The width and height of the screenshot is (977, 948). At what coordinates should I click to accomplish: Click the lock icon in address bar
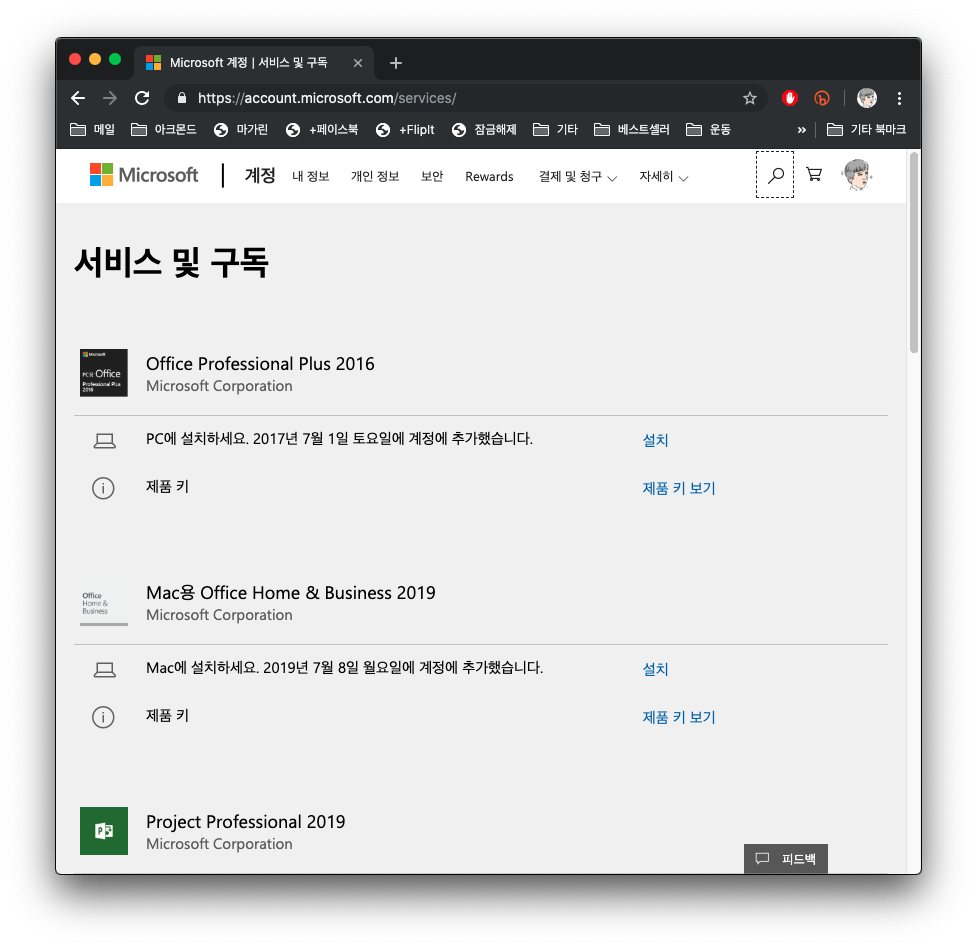(182, 98)
